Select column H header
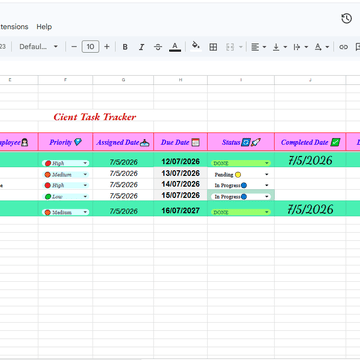 pyautogui.click(x=180, y=80)
